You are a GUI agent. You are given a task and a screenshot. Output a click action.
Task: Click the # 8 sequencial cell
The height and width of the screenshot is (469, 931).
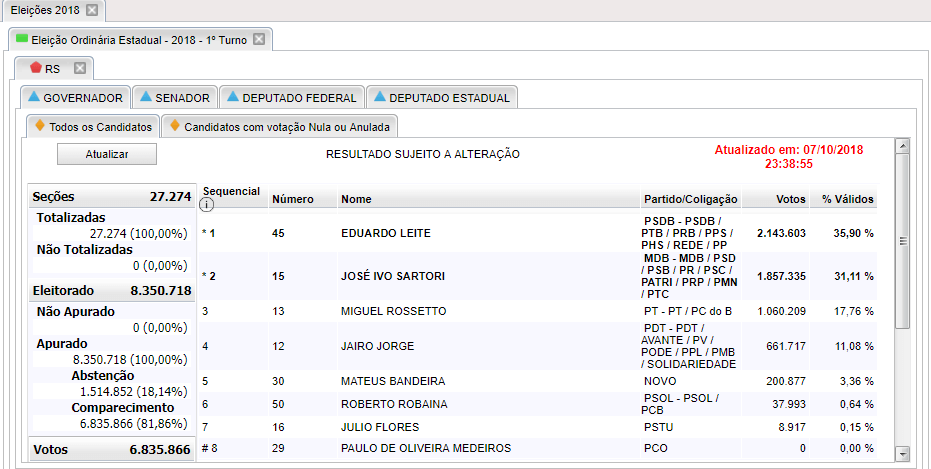(x=210, y=448)
